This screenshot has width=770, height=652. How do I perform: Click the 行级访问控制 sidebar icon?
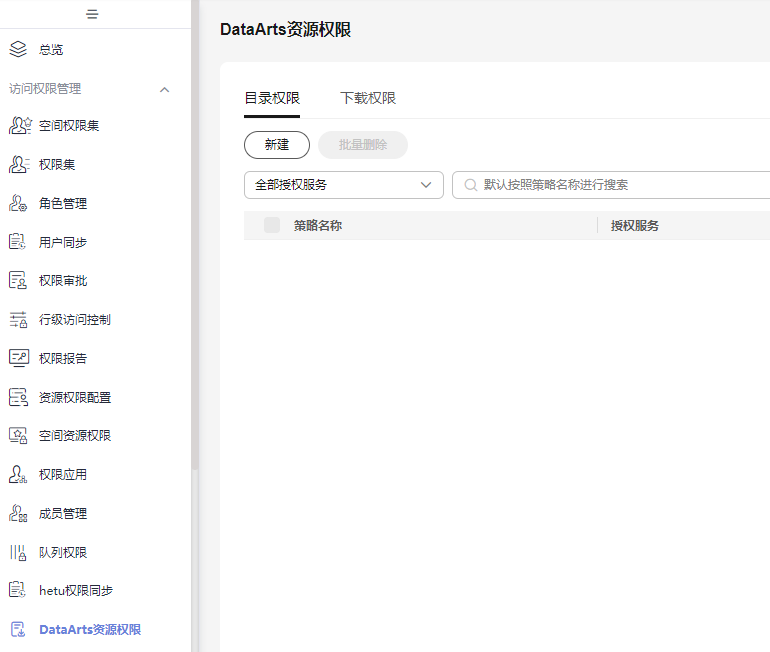pyautogui.click(x=18, y=319)
